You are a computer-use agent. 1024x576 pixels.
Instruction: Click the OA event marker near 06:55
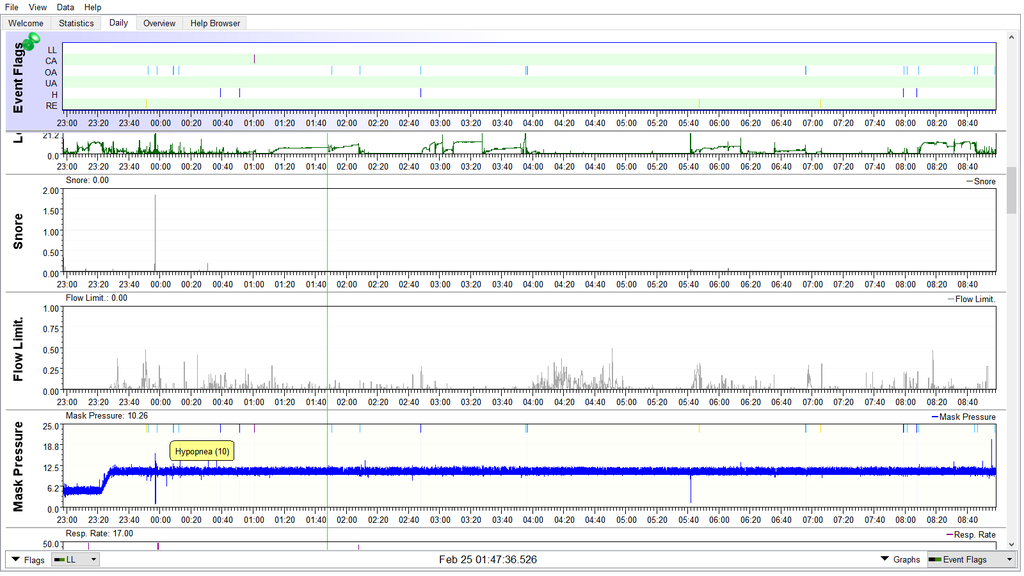pos(806,71)
